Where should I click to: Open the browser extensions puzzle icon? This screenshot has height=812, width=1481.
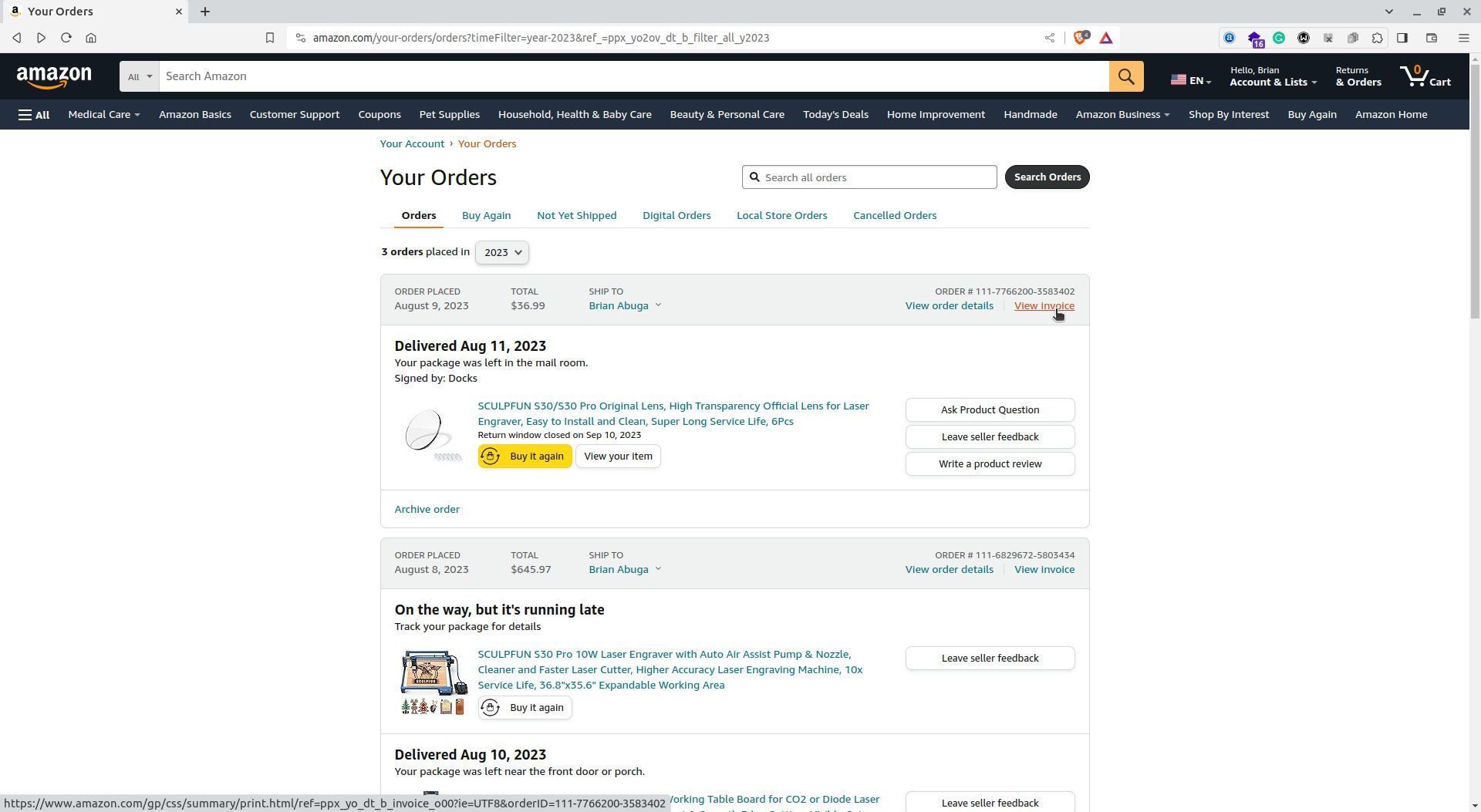pyautogui.click(x=1377, y=37)
